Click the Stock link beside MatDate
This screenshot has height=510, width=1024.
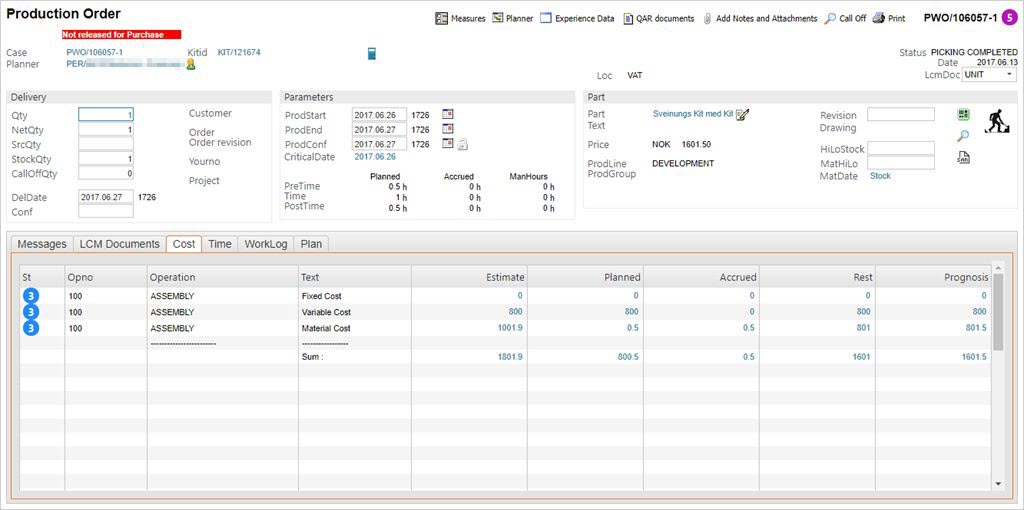(880, 176)
